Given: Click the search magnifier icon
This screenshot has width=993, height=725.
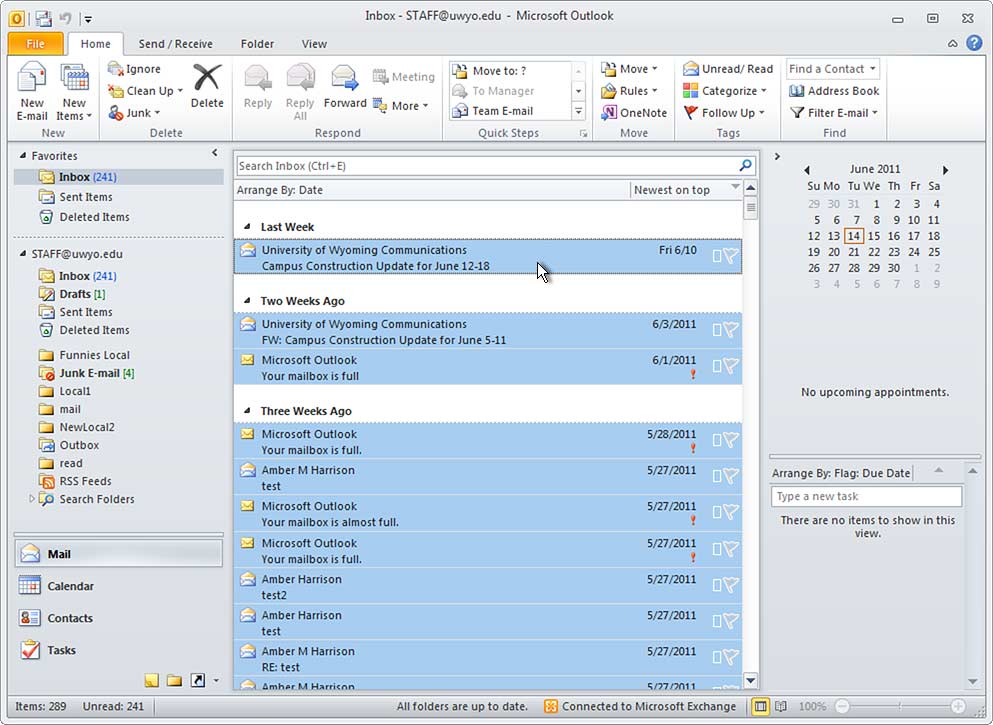Looking at the screenshot, I should [746, 165].
